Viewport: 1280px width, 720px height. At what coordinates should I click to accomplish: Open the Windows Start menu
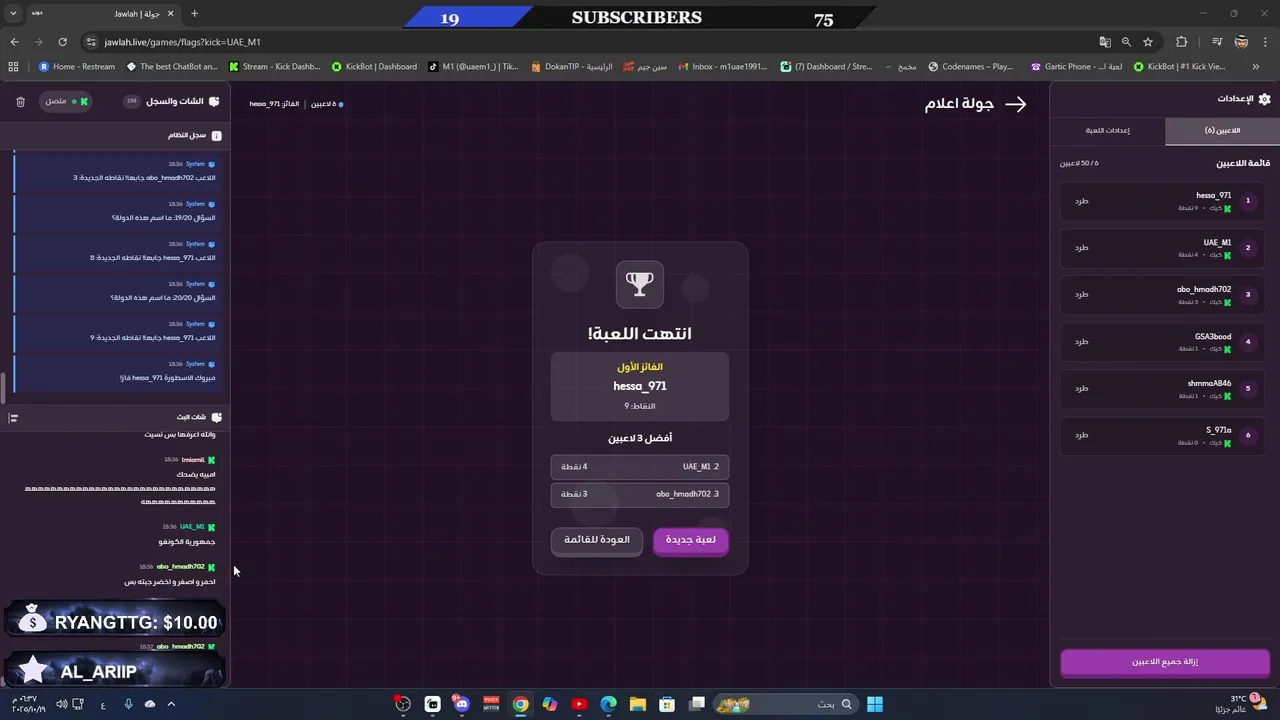(x=875, y=704)
